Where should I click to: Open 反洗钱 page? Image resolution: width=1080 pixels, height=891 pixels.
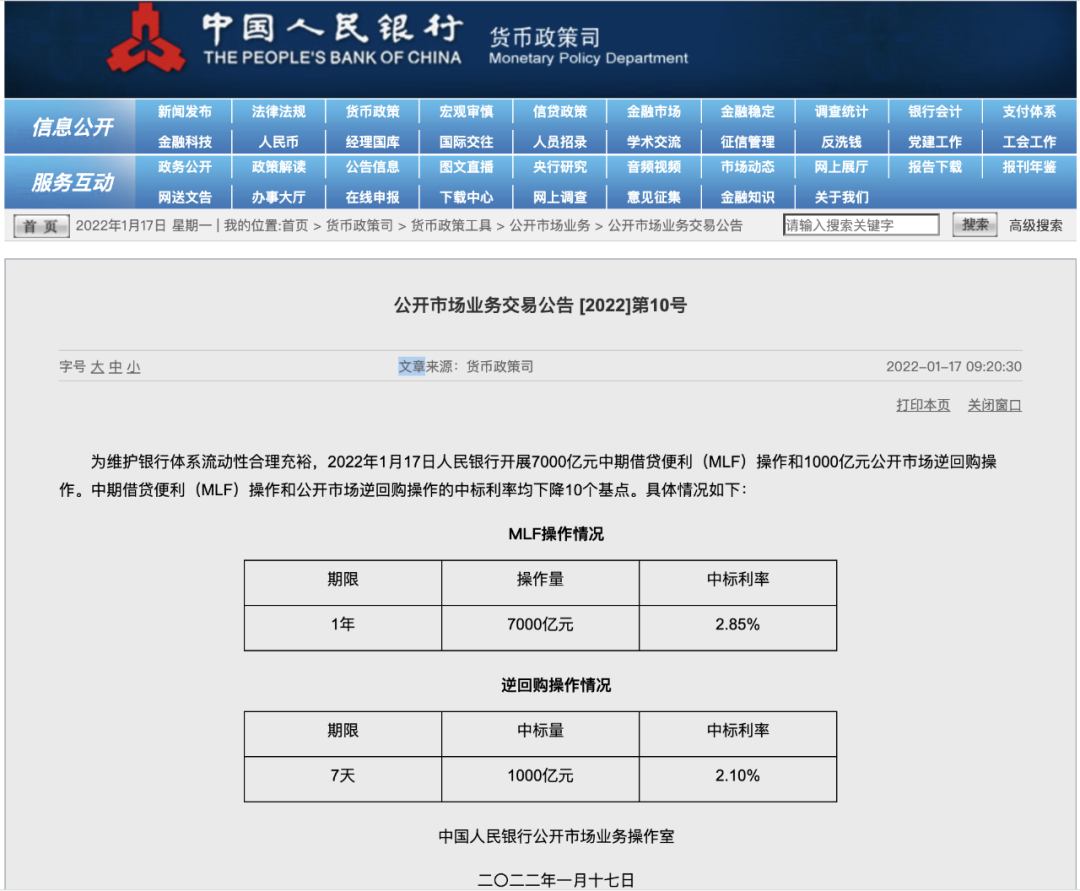(841, 142)
